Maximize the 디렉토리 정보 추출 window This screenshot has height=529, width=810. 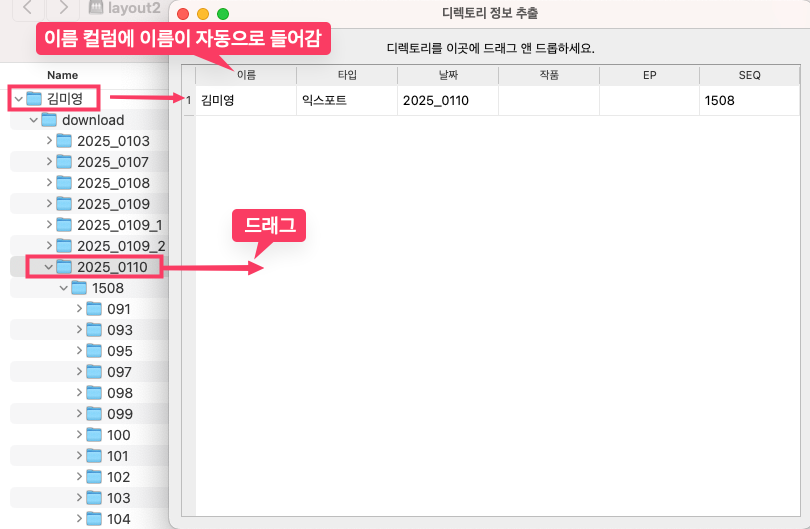[223, 14]
